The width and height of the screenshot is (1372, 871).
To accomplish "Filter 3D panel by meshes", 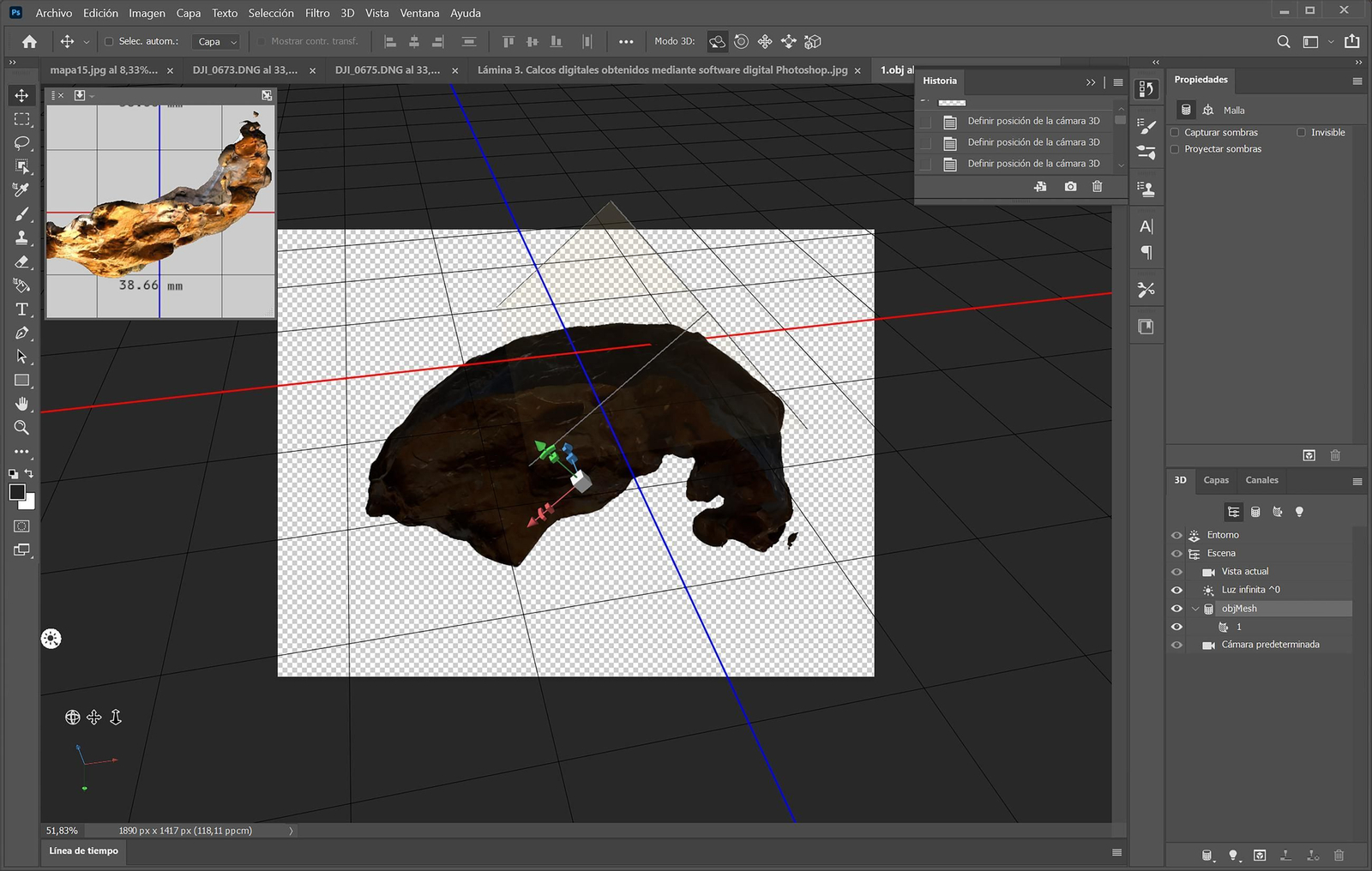I will point(1255,512).
